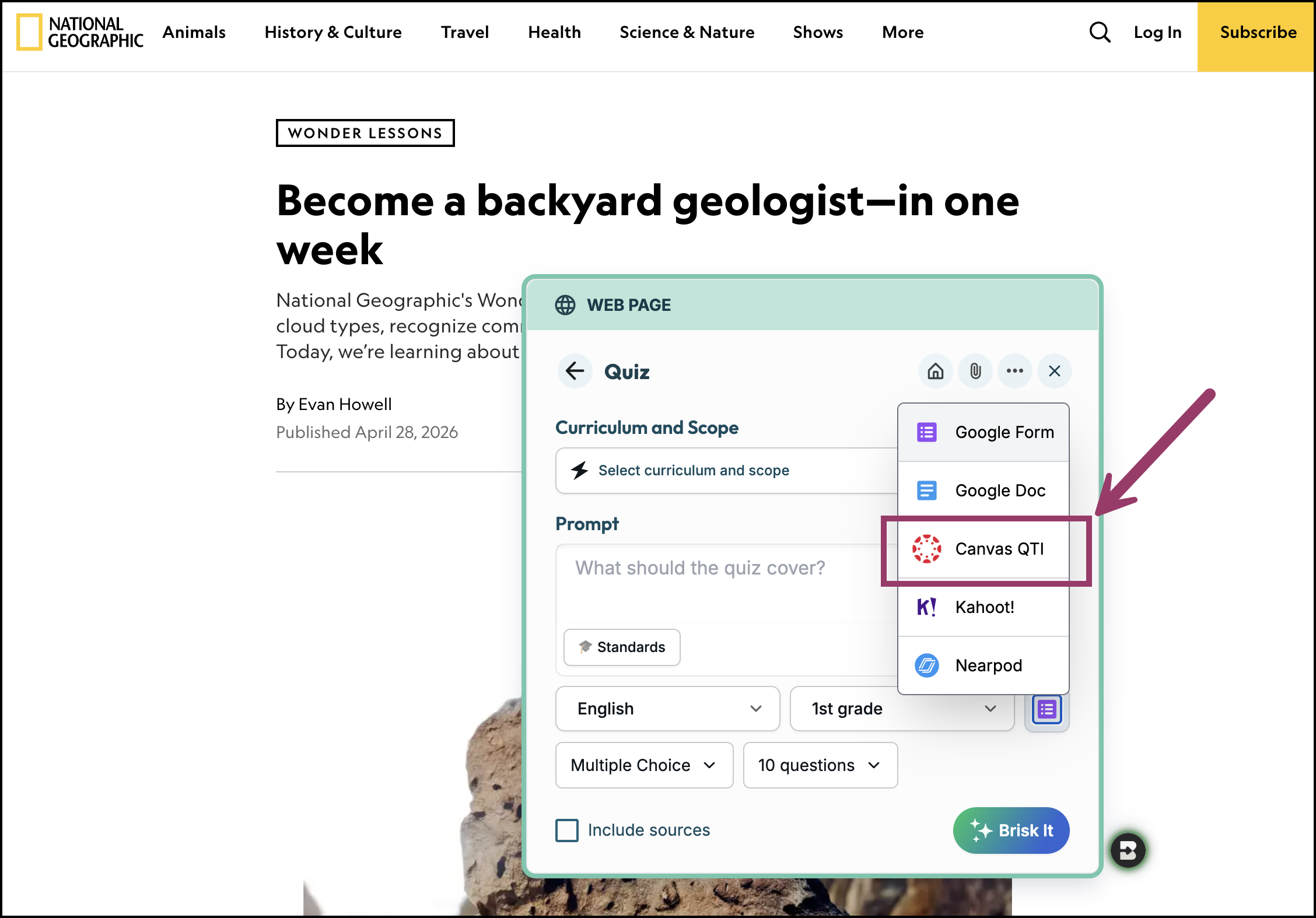1316x918 pixels.
Task: Click the Curriculum and Scope heading
Action: (x=647, y=428)
